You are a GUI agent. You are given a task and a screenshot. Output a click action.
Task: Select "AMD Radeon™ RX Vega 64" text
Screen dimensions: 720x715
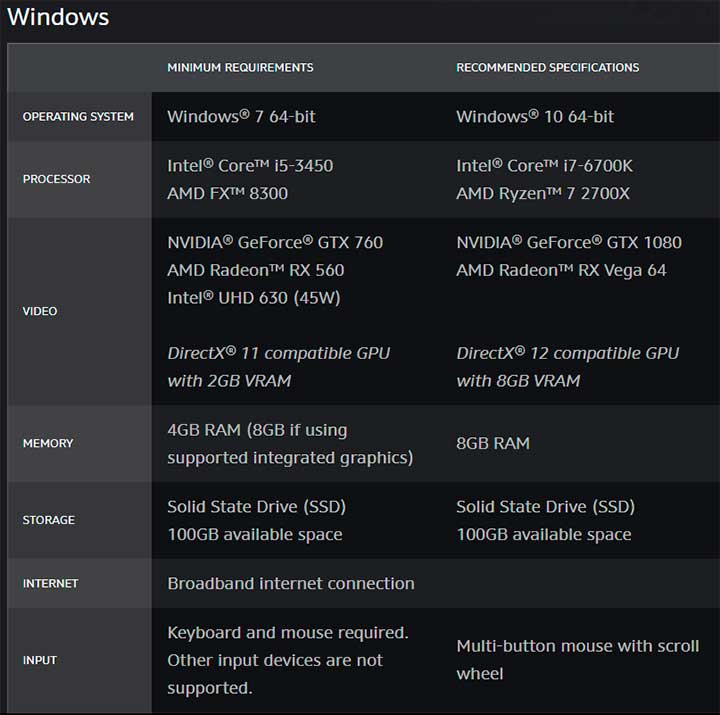pyautogui.click(x=561, y=270)
